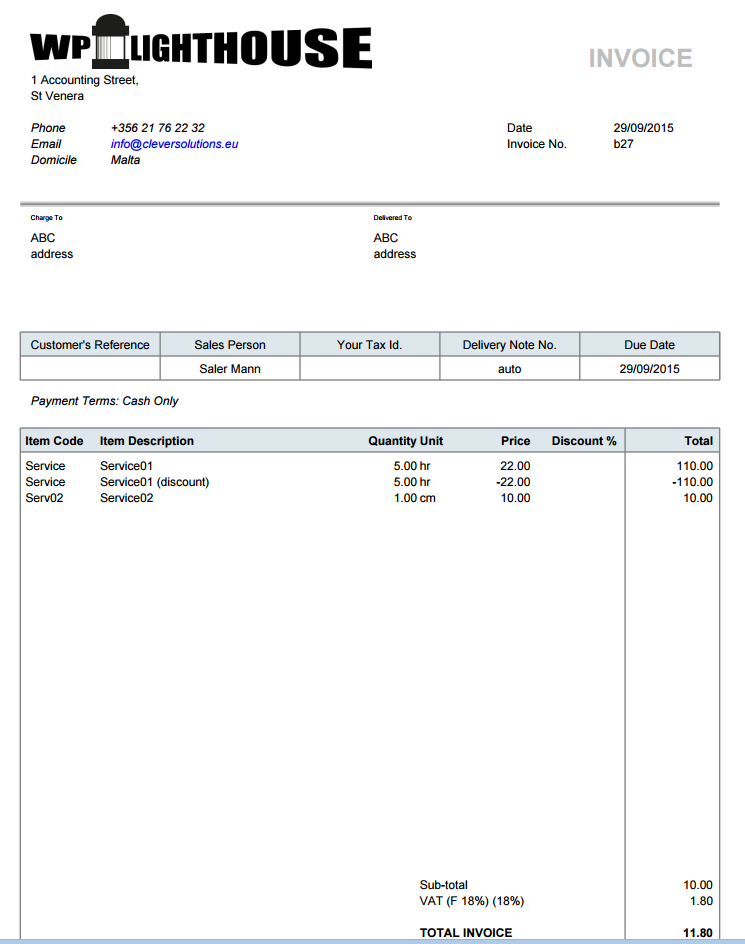The width and height of the screenshot is (745, 944).
Task: Click the Payment Terms: Cash Only text
Action: click(105, 401)
